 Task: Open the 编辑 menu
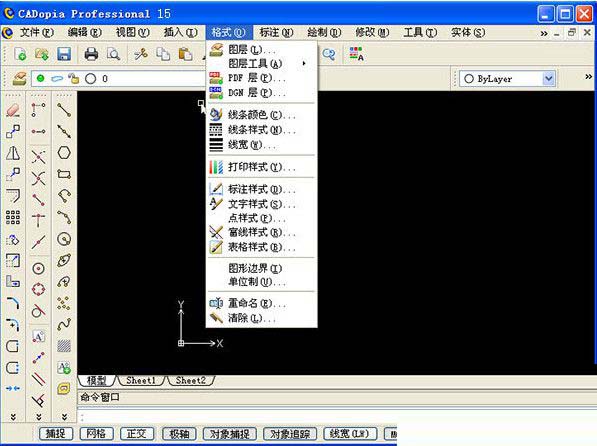[85, 33]
